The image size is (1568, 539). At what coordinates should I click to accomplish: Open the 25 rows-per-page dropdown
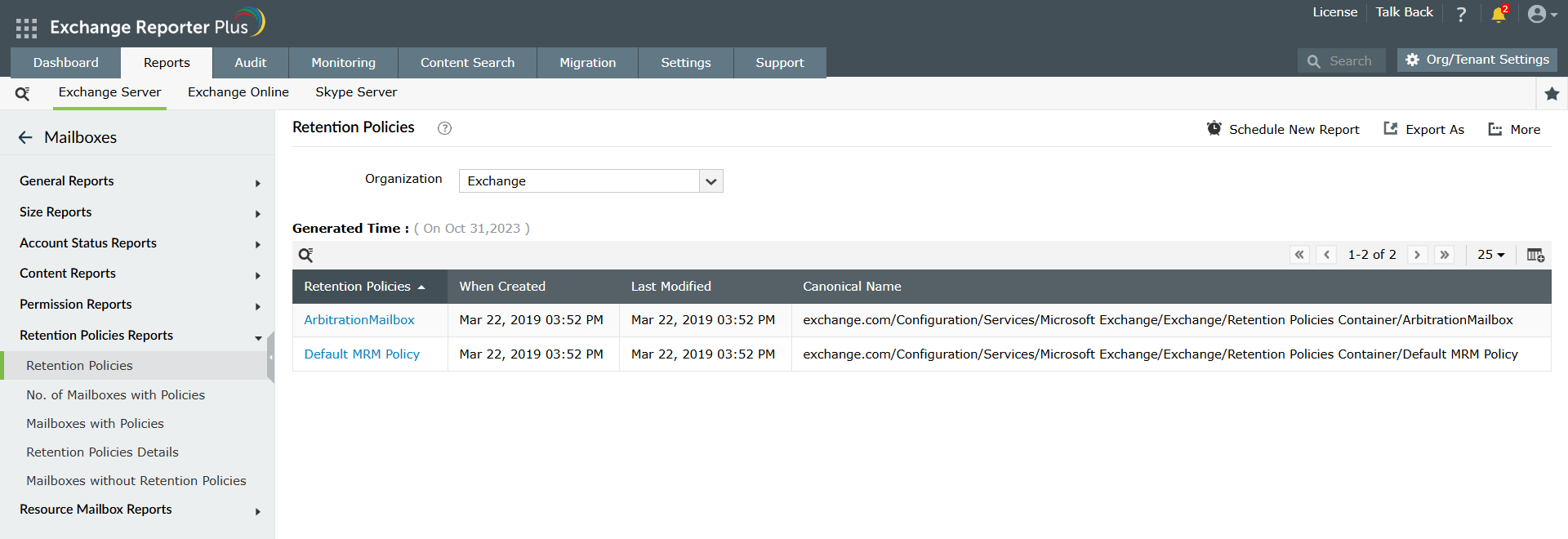[1490, 255]
